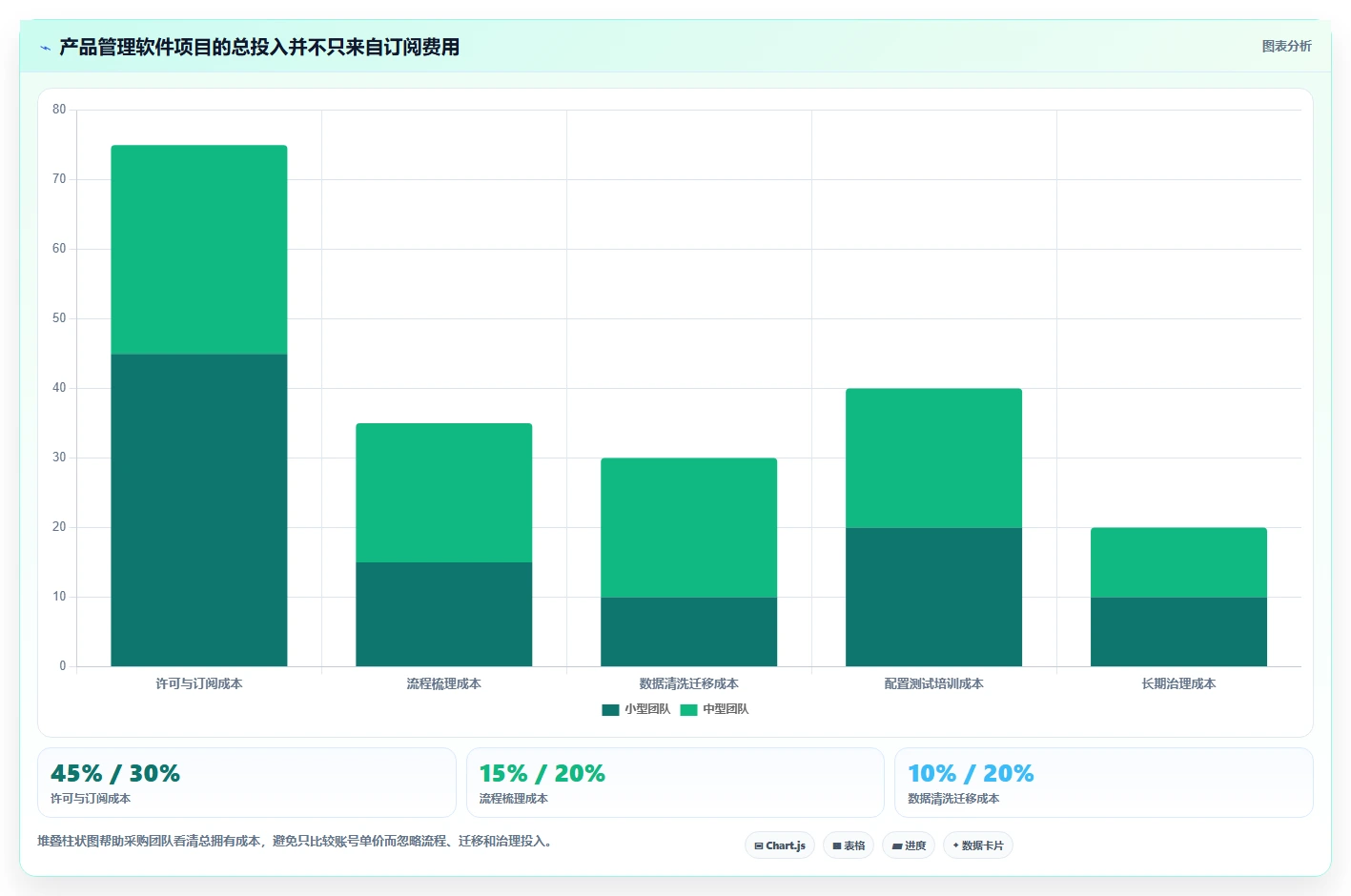Click the 中型团队 bar segment for 长期治理成本

coord(1179,562)
